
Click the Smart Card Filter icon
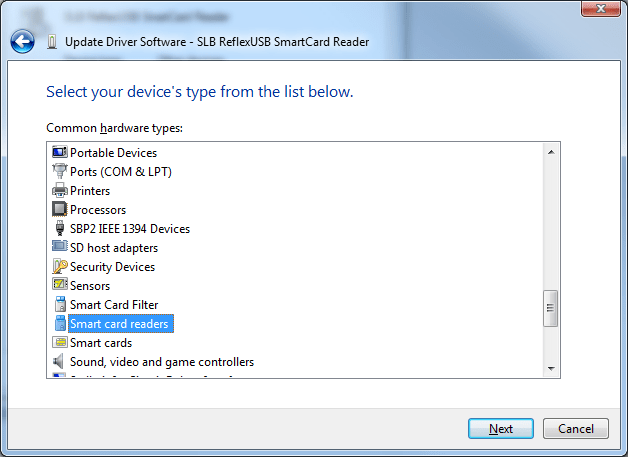59,305
